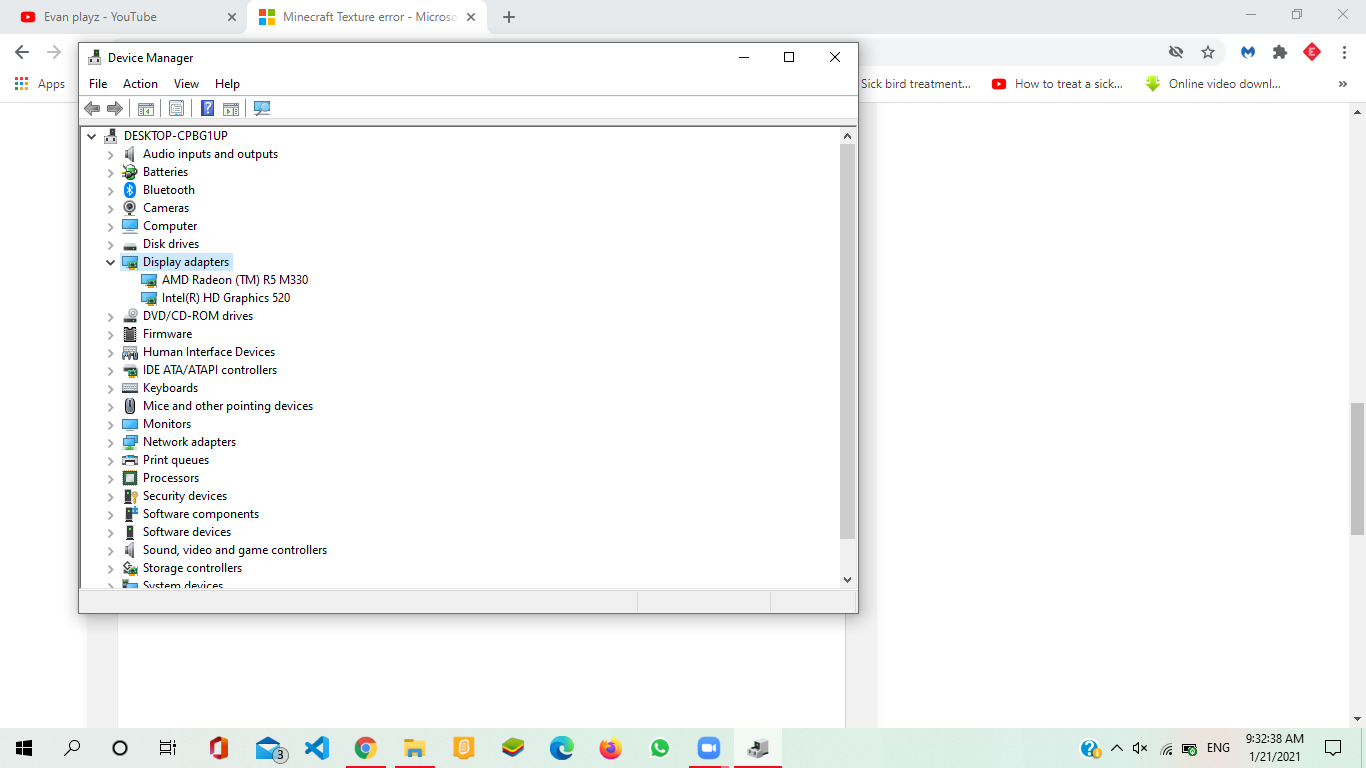Open File Explorer from the taskbar
Viewport: 1366px width, 768px height.
click(415, 748)
